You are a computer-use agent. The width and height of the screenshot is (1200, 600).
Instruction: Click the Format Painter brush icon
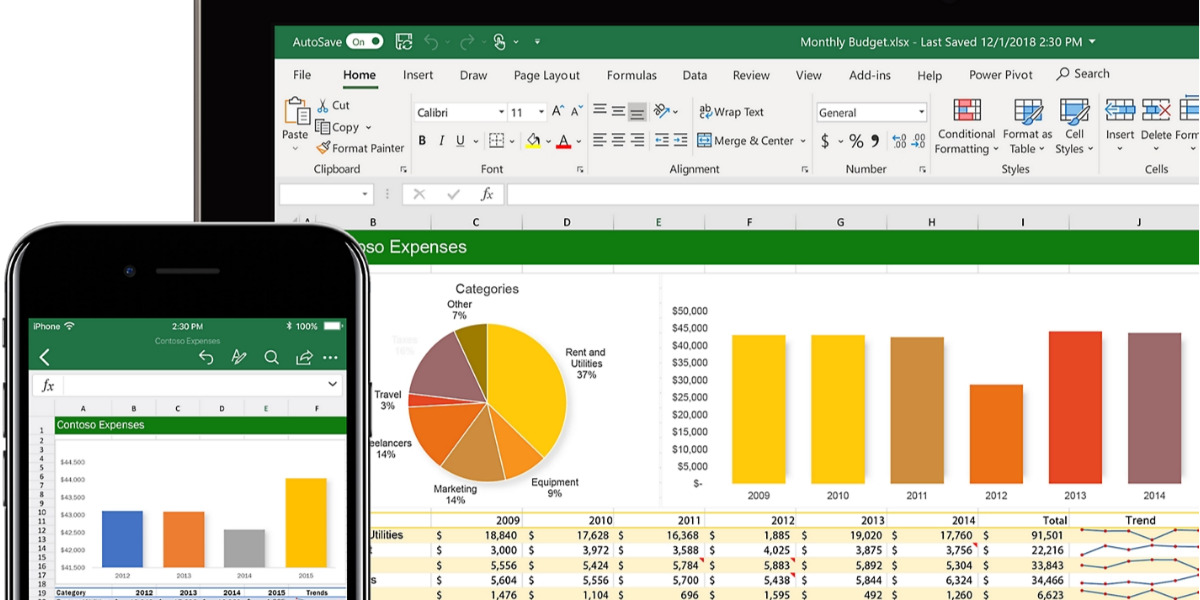coord(323,148)
